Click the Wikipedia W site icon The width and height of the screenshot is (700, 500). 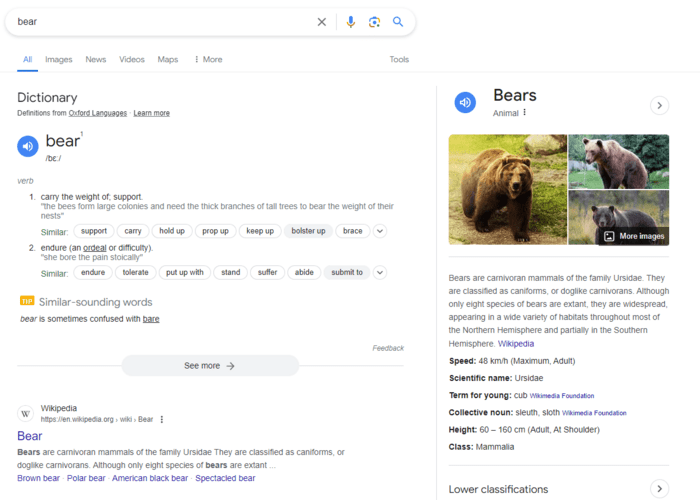[x=25, y=414]
